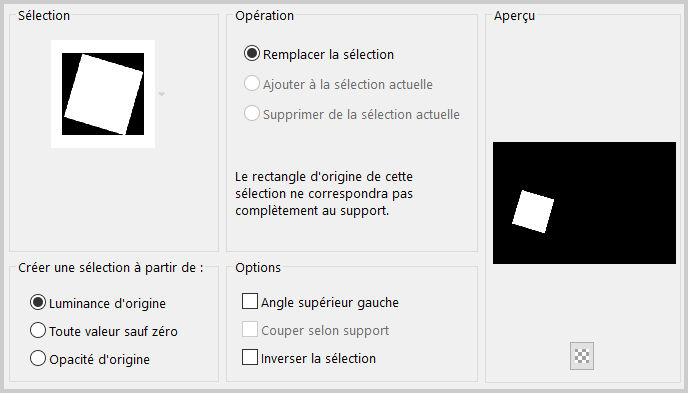Select the Opacité d'origine radio circle
688x393 pixels.
pos(38,358)
